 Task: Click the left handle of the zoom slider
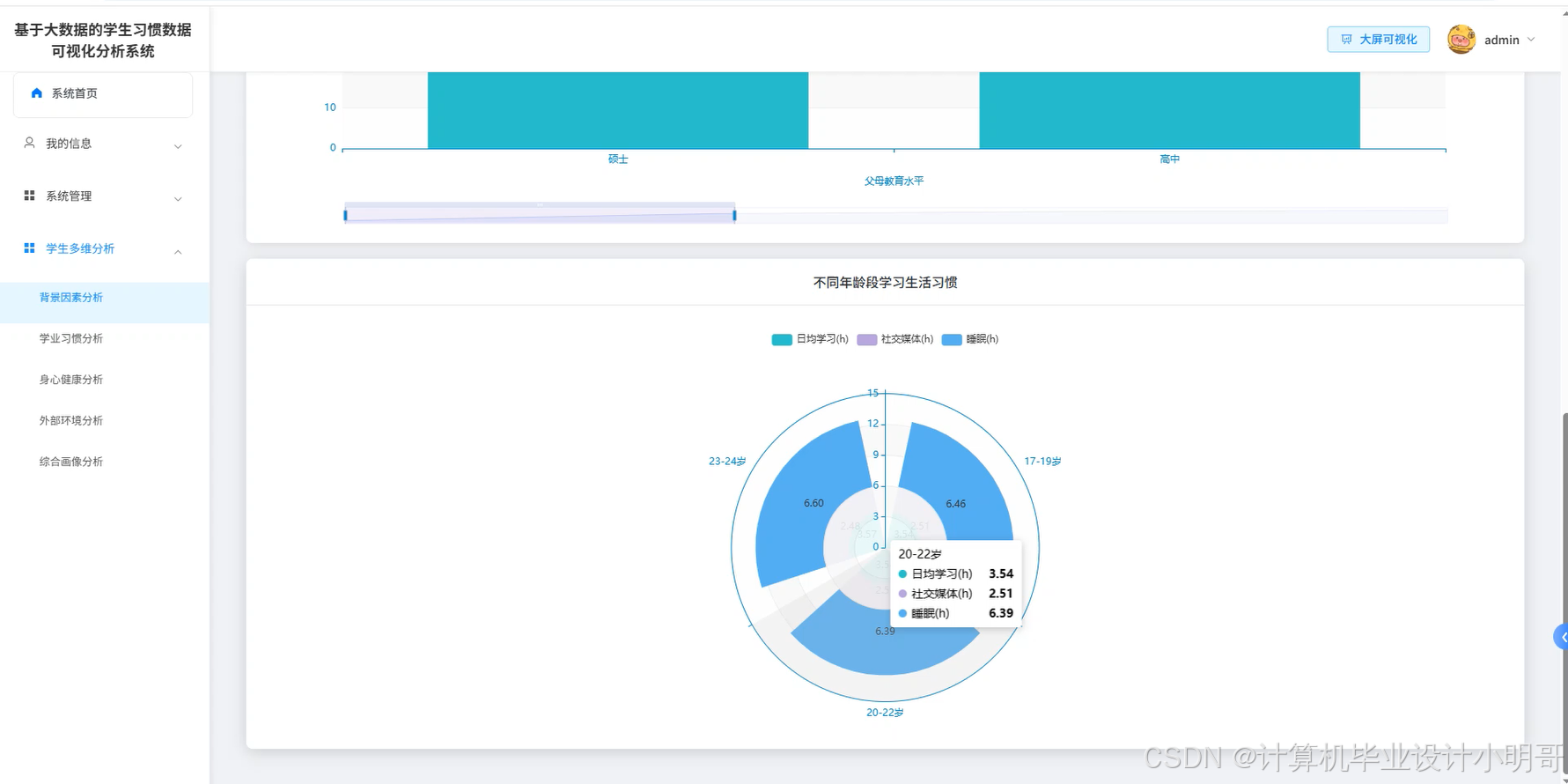click(345, 215)
